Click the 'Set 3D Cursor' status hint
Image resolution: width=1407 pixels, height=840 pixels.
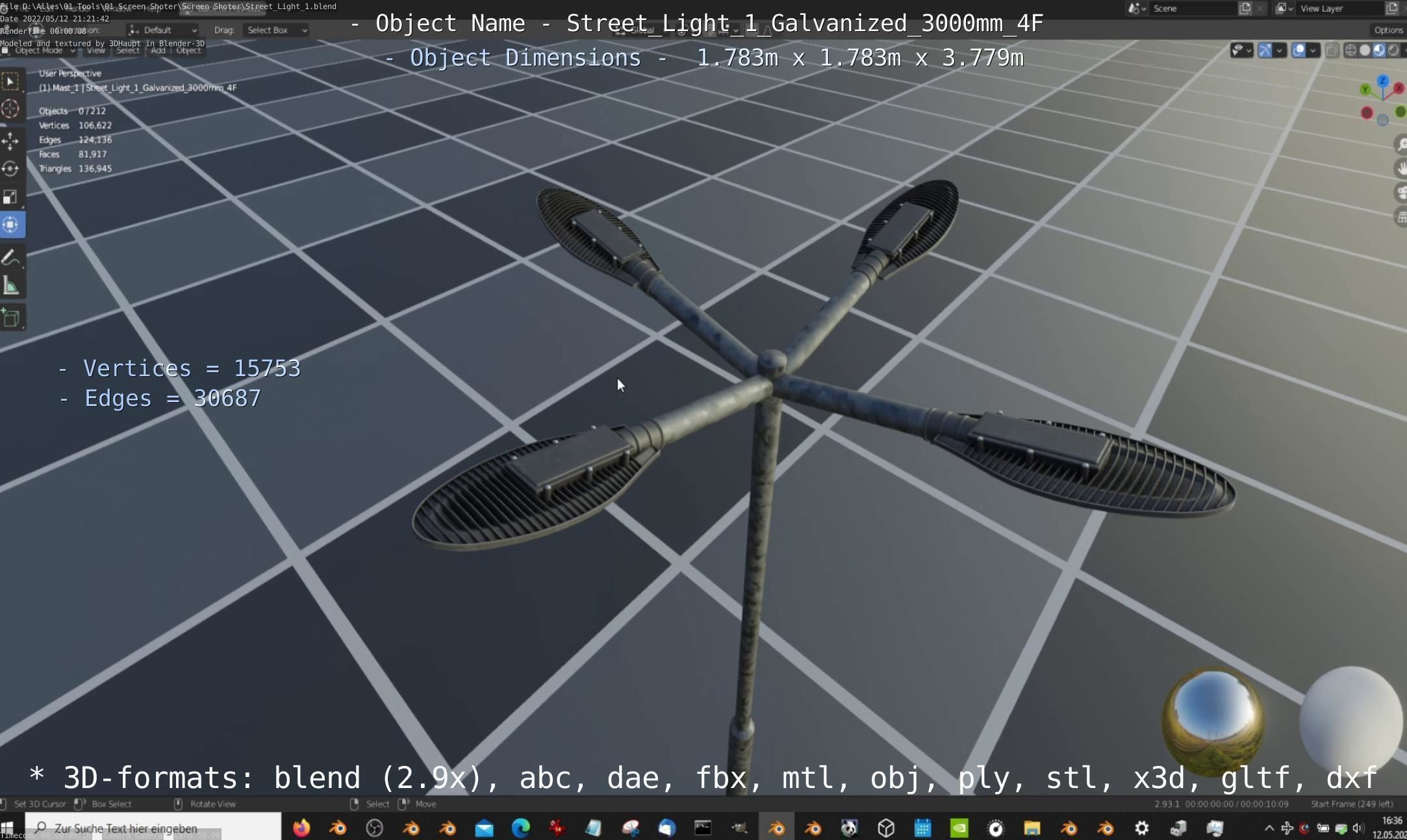click(x=40, y=804)
